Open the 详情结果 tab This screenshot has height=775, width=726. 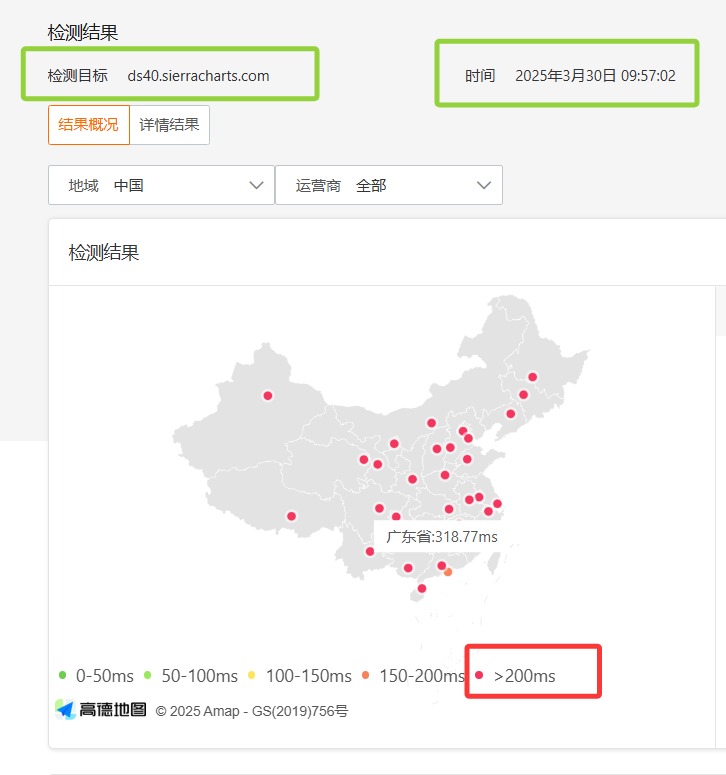click(170, 125)
